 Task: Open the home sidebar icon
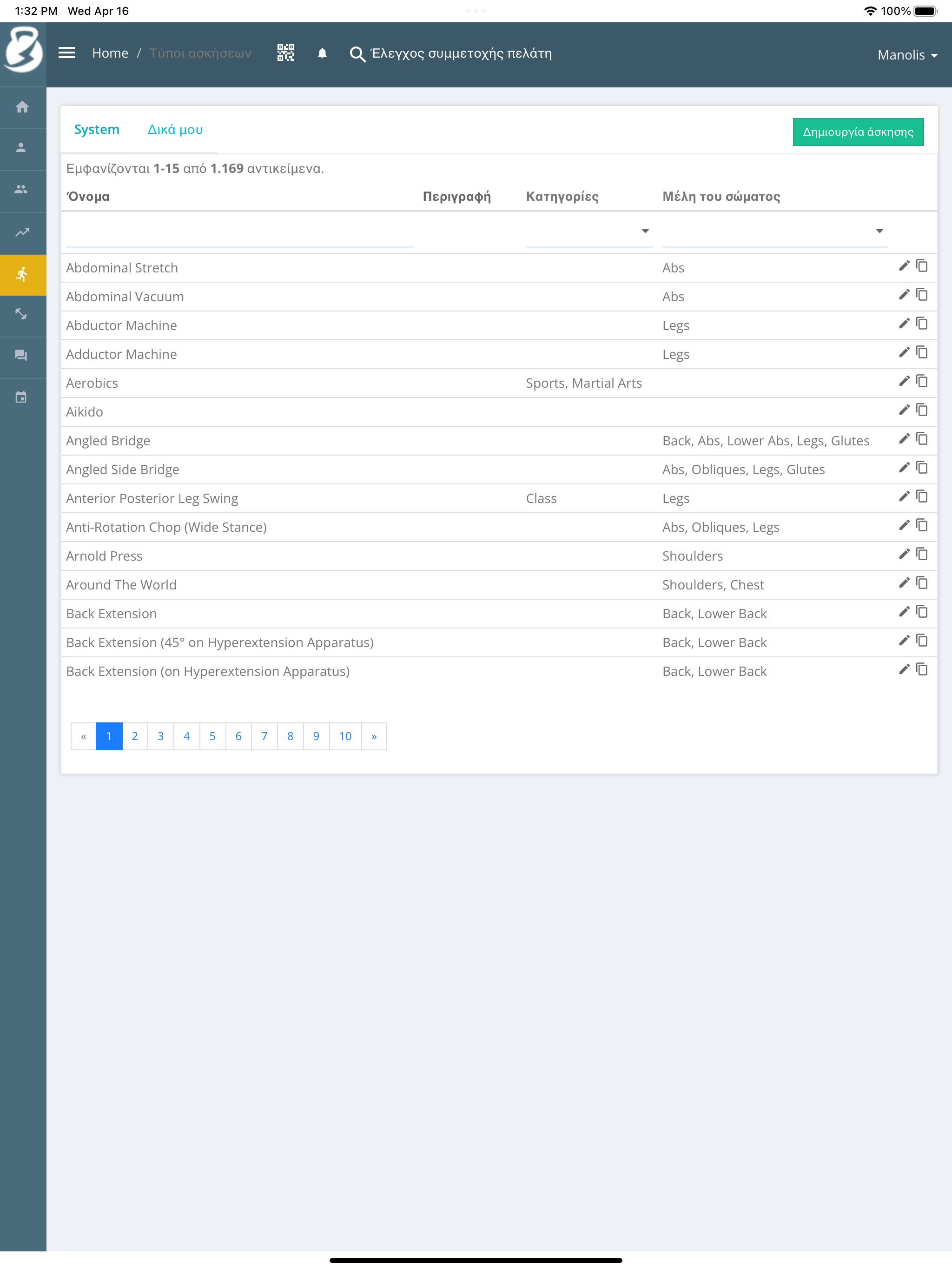22,107
